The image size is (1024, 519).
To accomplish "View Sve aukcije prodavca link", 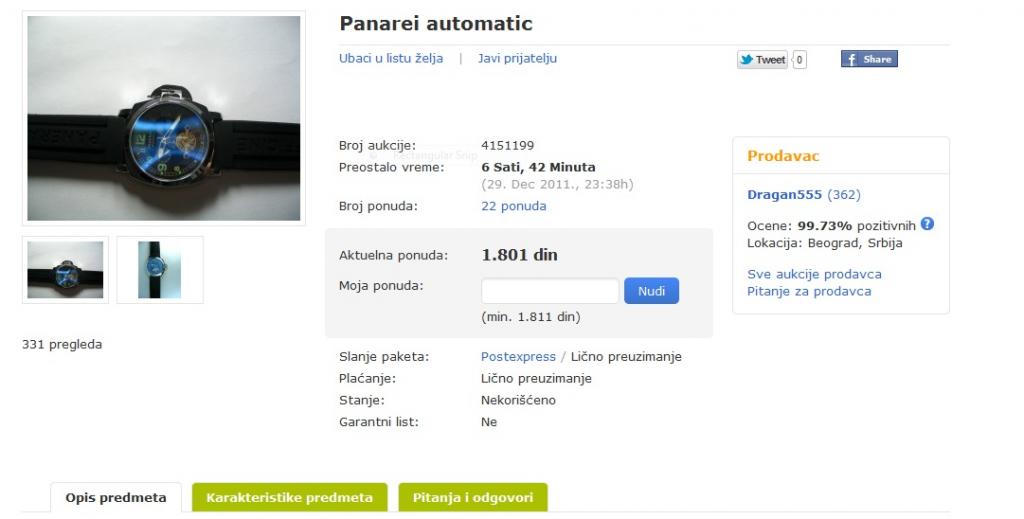I will click(x=814, y=274).
